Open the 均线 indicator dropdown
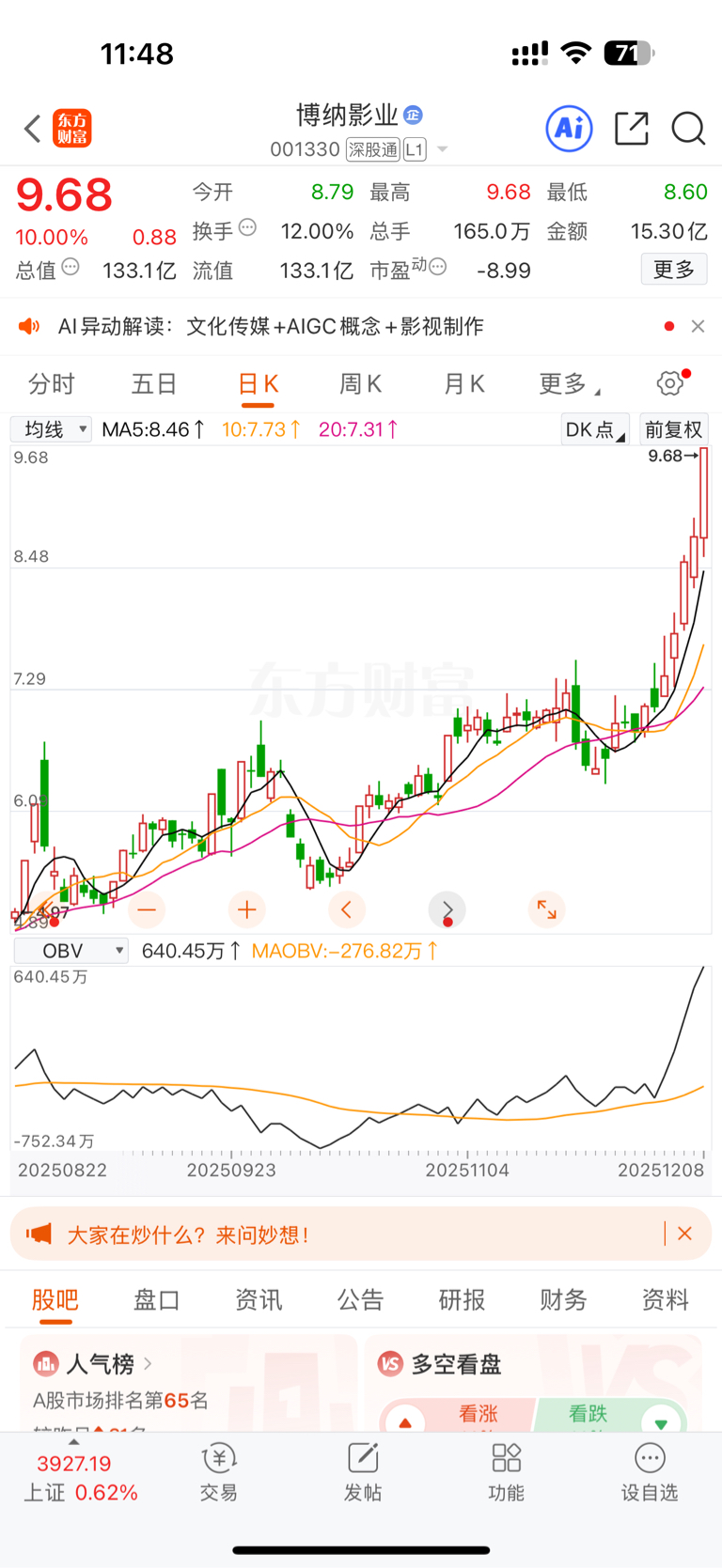722x1568 pixels. coord(52,429)
